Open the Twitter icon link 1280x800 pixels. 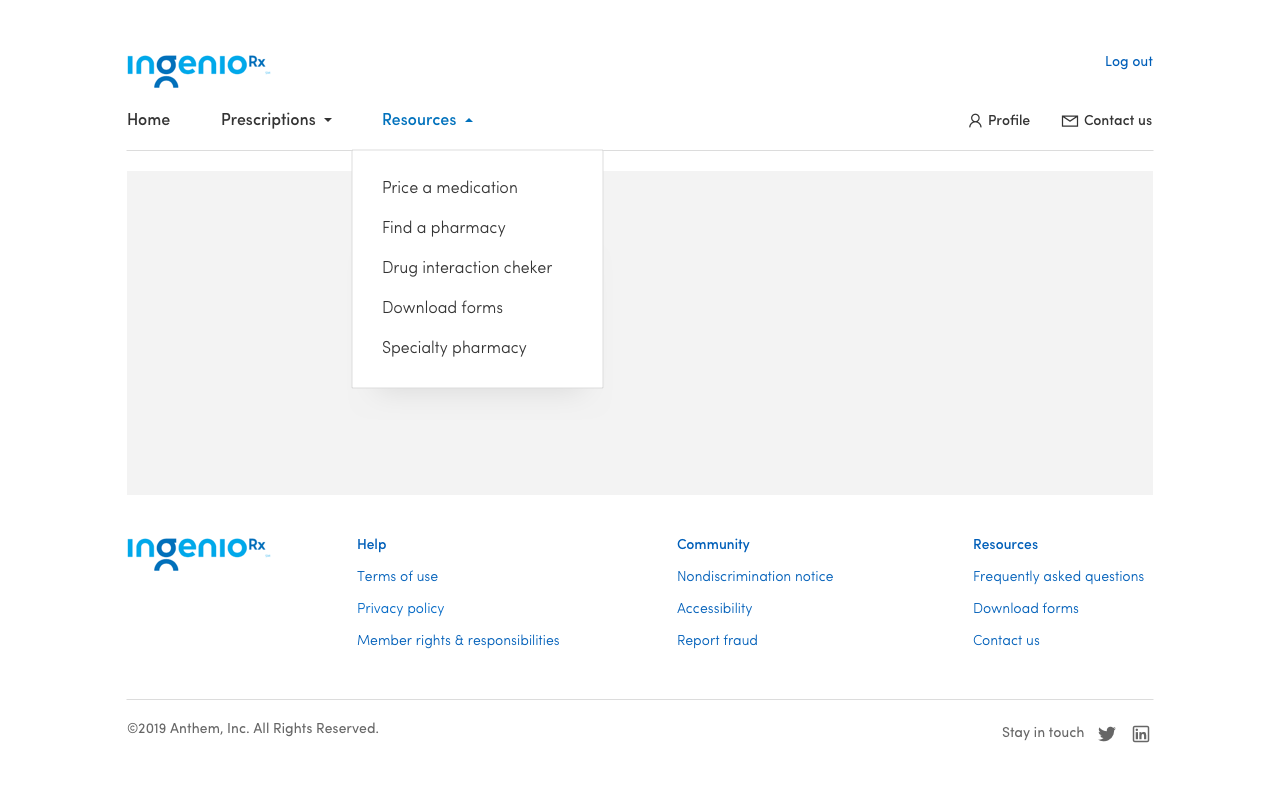coord(1107,734)
